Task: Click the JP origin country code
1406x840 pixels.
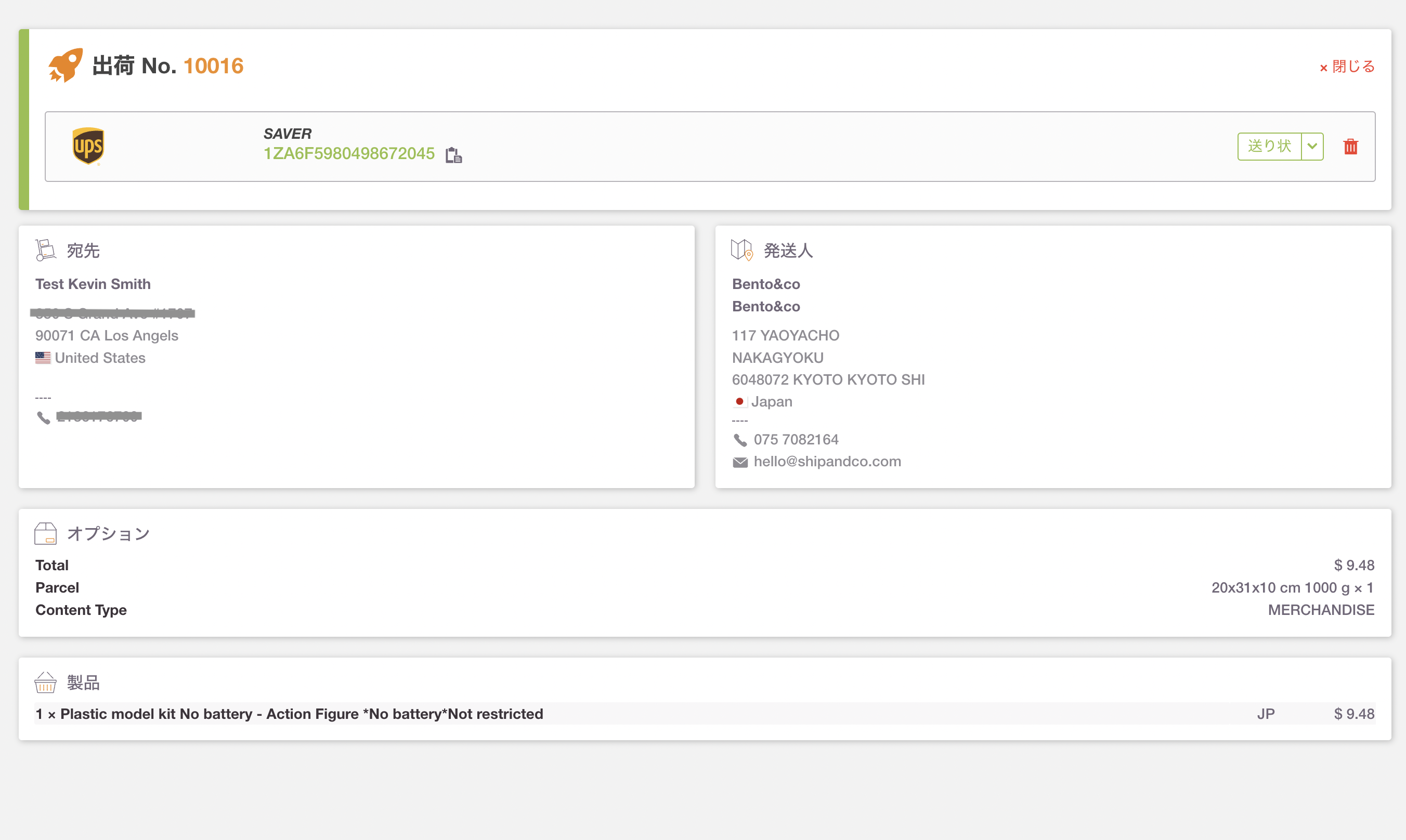Action: [1266, 714]
